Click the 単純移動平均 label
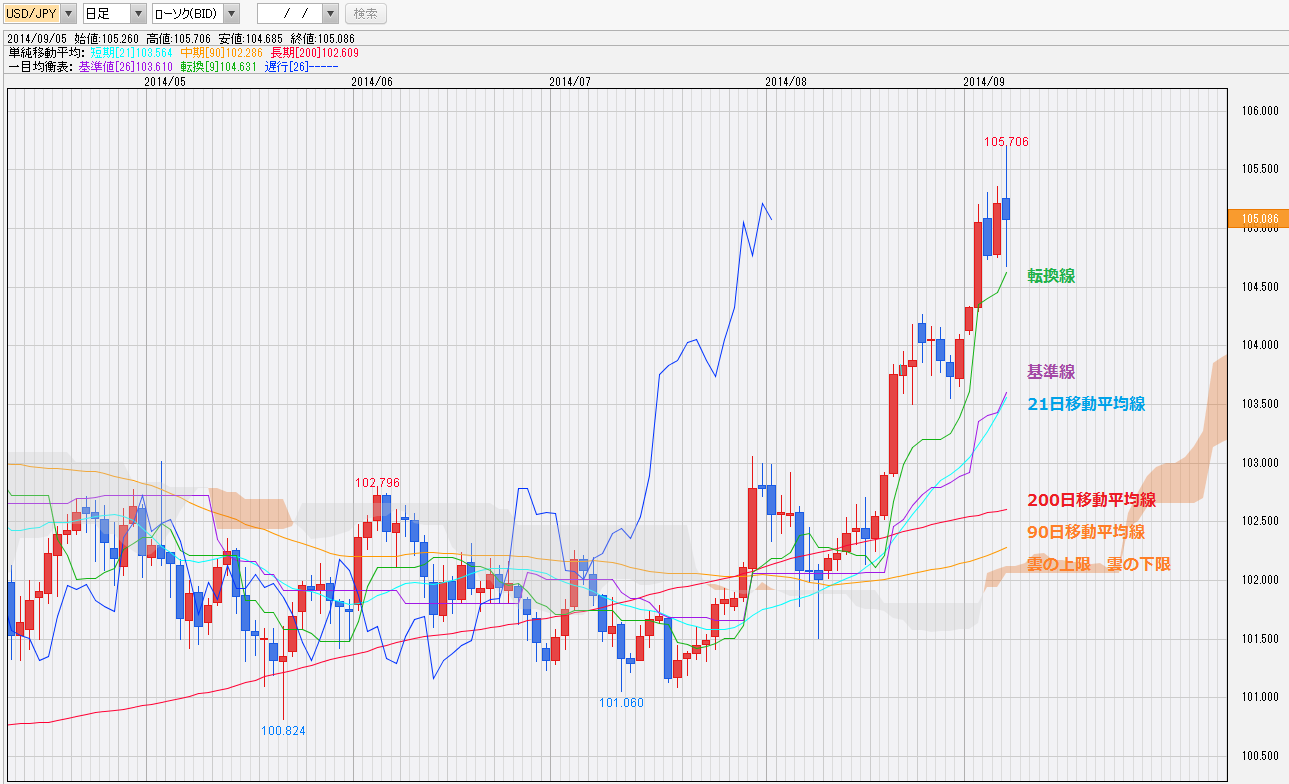Viewport: 1289px width, 784px height. pos(47,52)
